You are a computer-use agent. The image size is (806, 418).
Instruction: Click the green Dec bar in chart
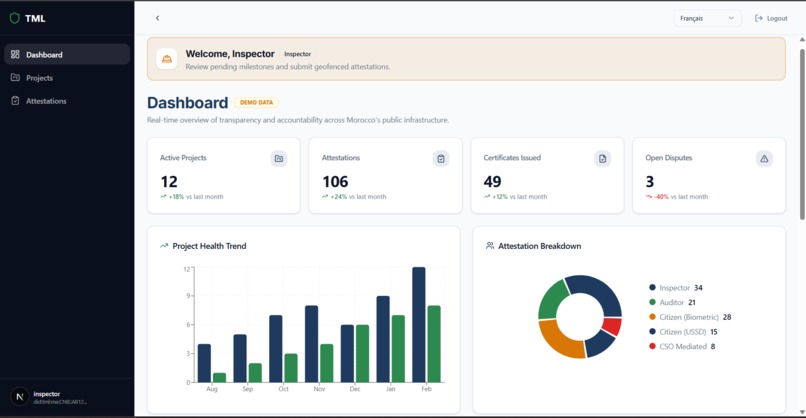(362, 353)
